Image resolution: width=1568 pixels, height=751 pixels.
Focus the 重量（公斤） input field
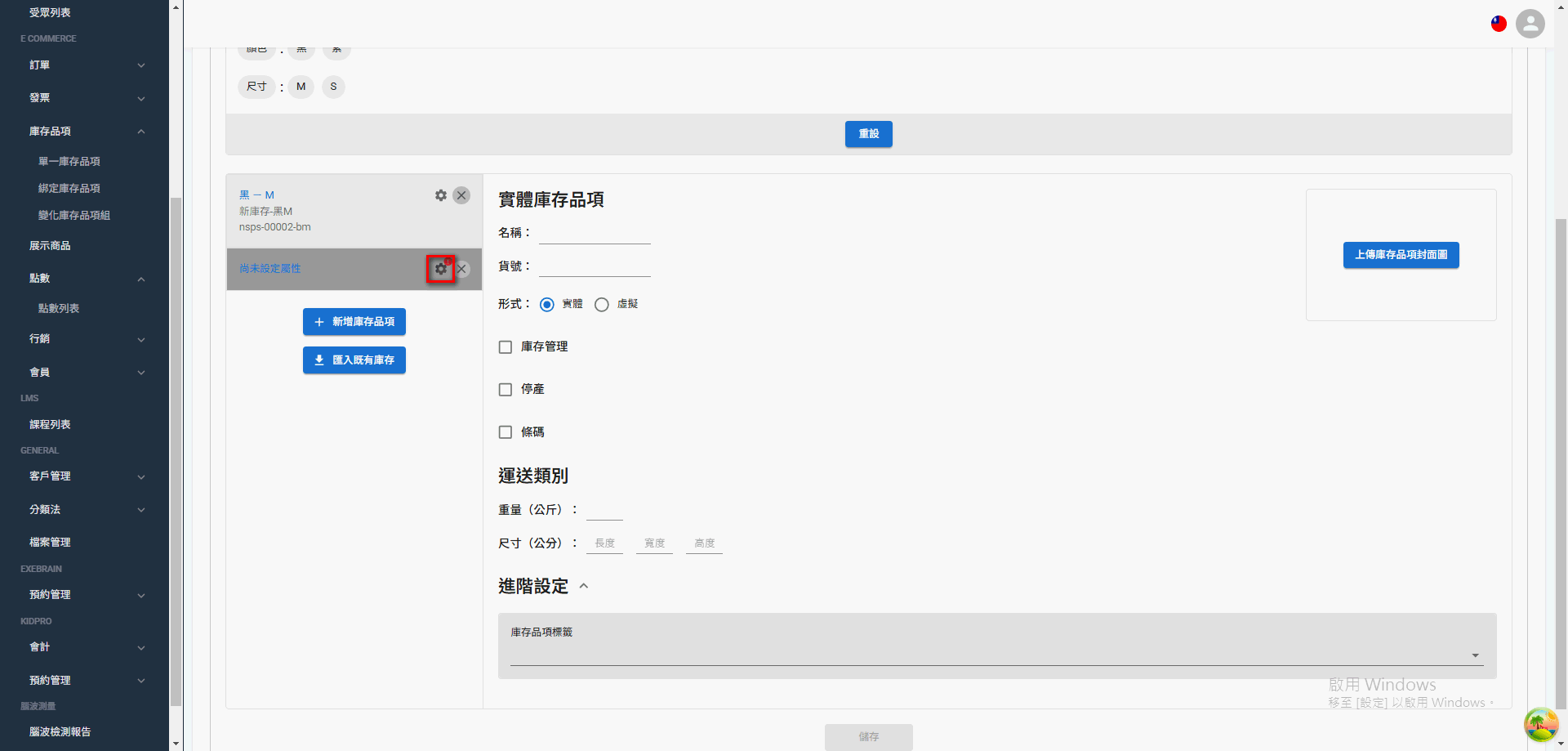604,510
